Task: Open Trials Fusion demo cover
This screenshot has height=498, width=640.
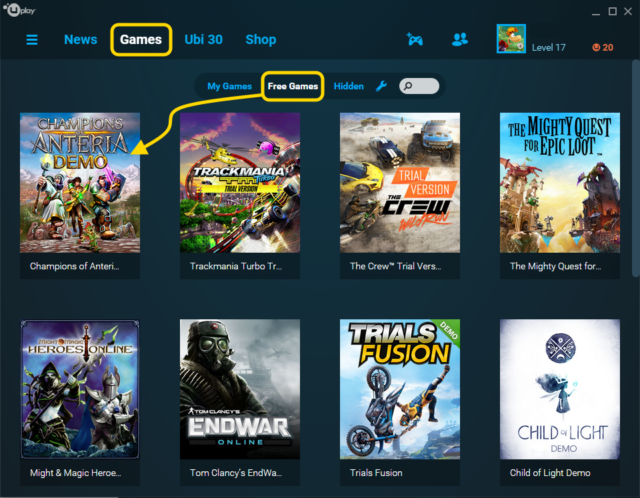Action: [x=400, y=389]
